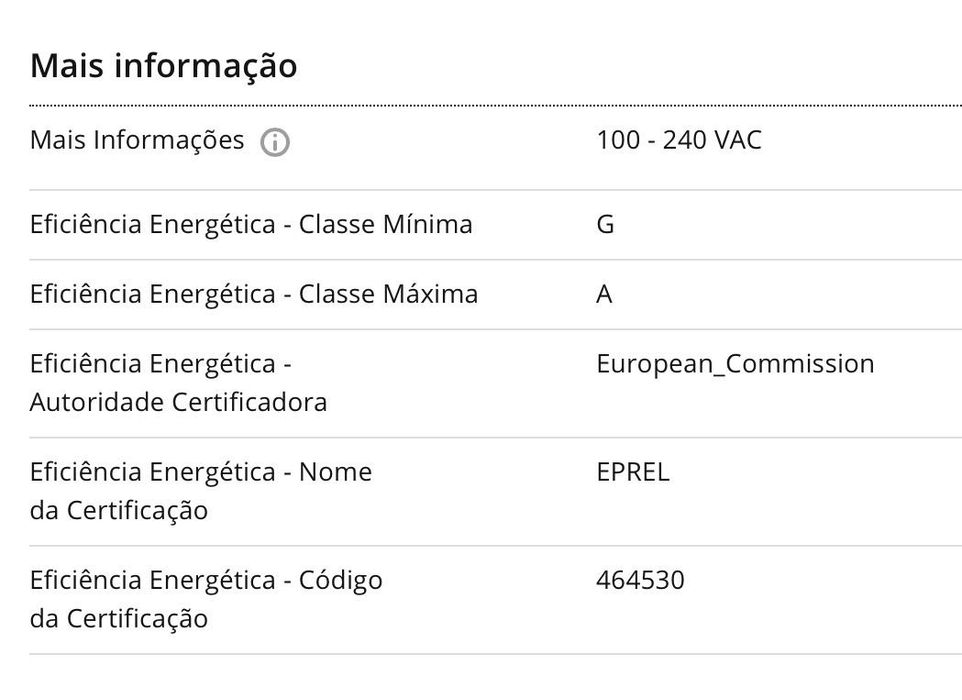Click 'da Certificação' under the Código label
This screenshot has width=962, height=700.
(119, 619)
